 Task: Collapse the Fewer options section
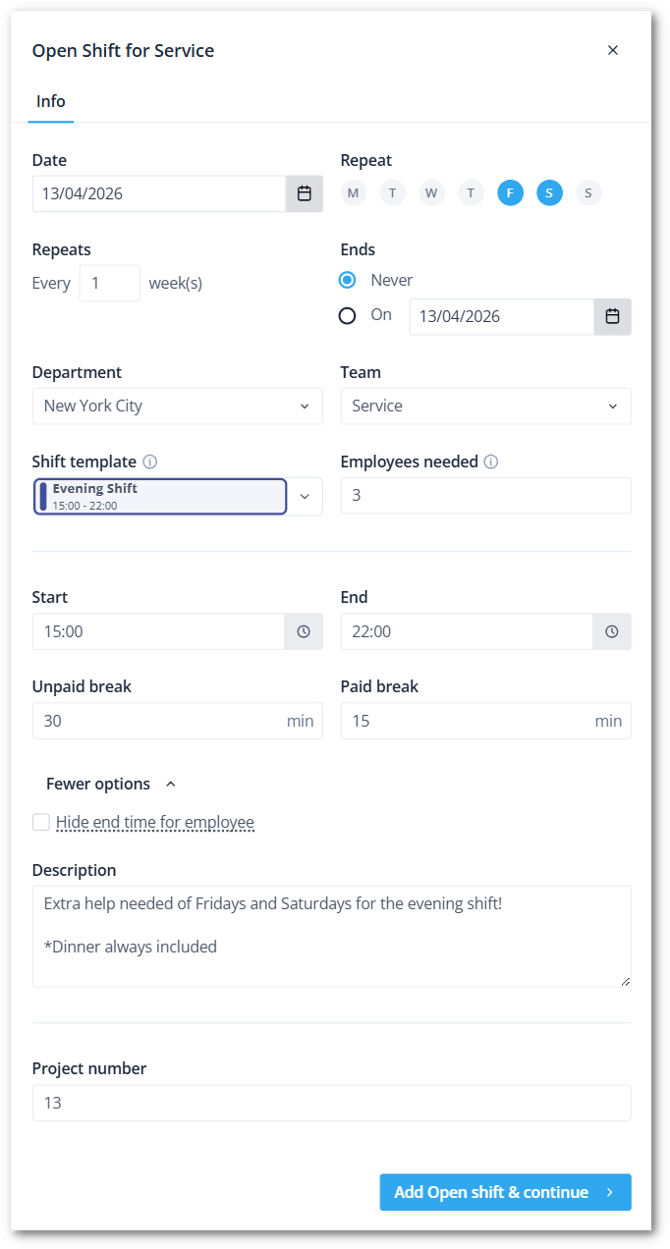(111, 783)
